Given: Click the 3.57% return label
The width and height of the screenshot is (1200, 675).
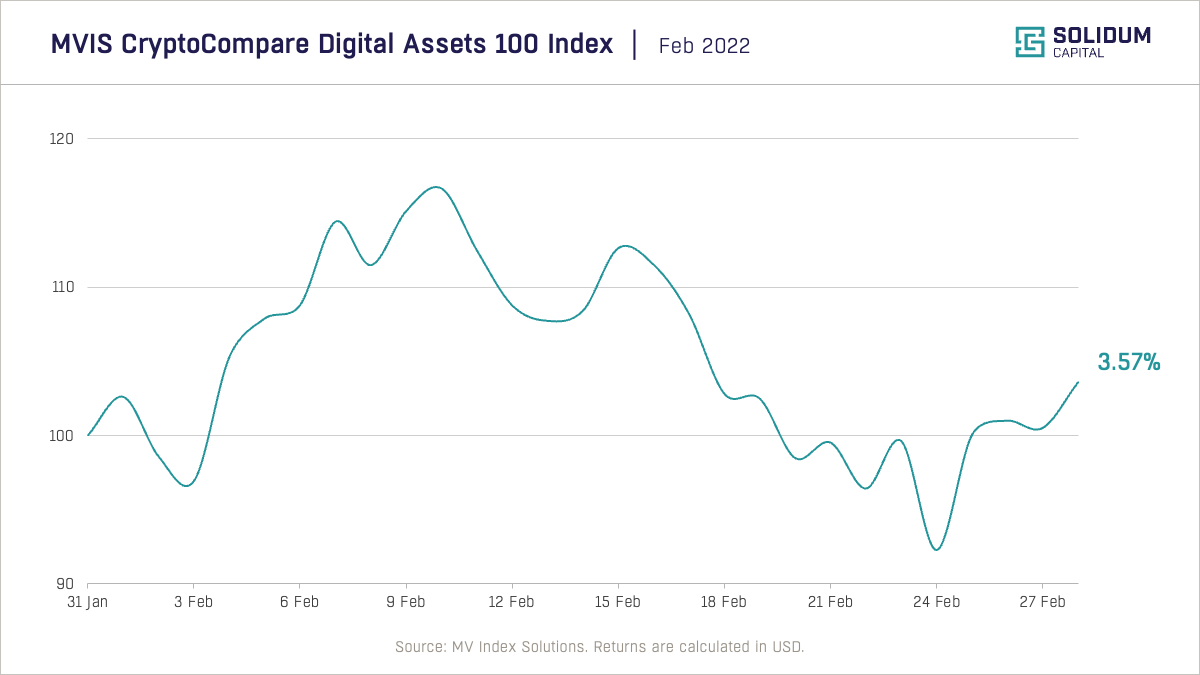Looking at the screenshot, I should pyautogui.click(x=1129, y=362).
